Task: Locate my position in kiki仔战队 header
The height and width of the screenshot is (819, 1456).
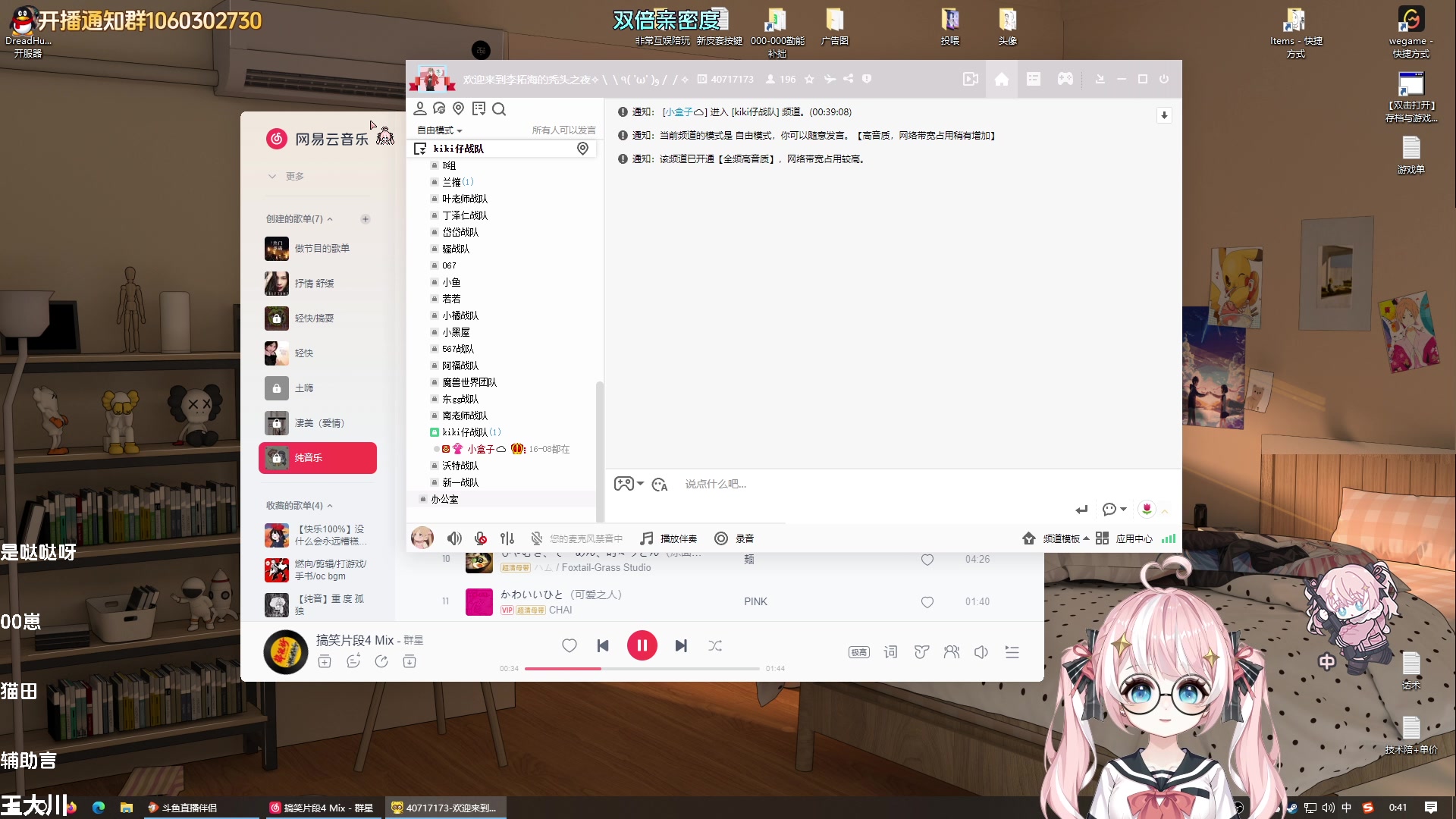Action: [x=582, y=149]
